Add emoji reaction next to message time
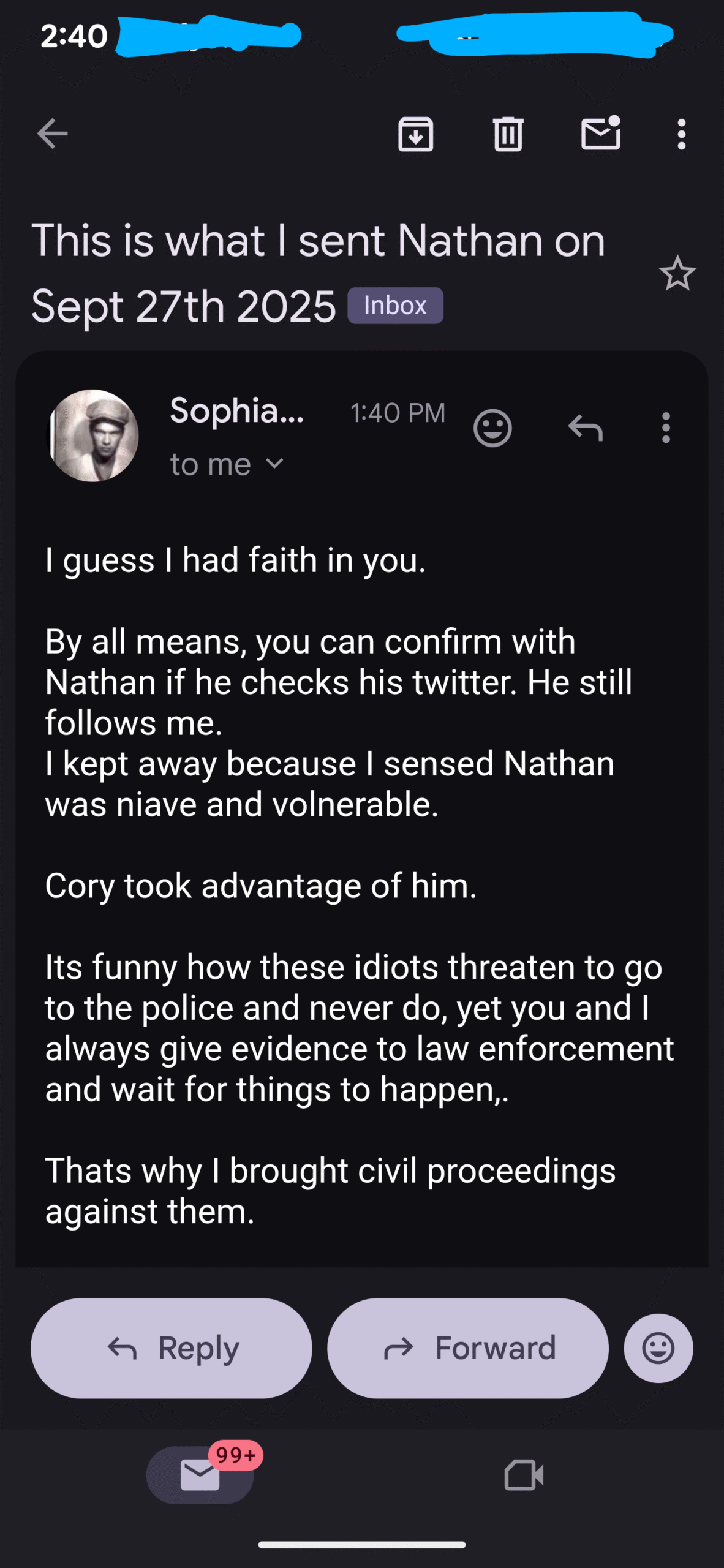 click(492, 428)
